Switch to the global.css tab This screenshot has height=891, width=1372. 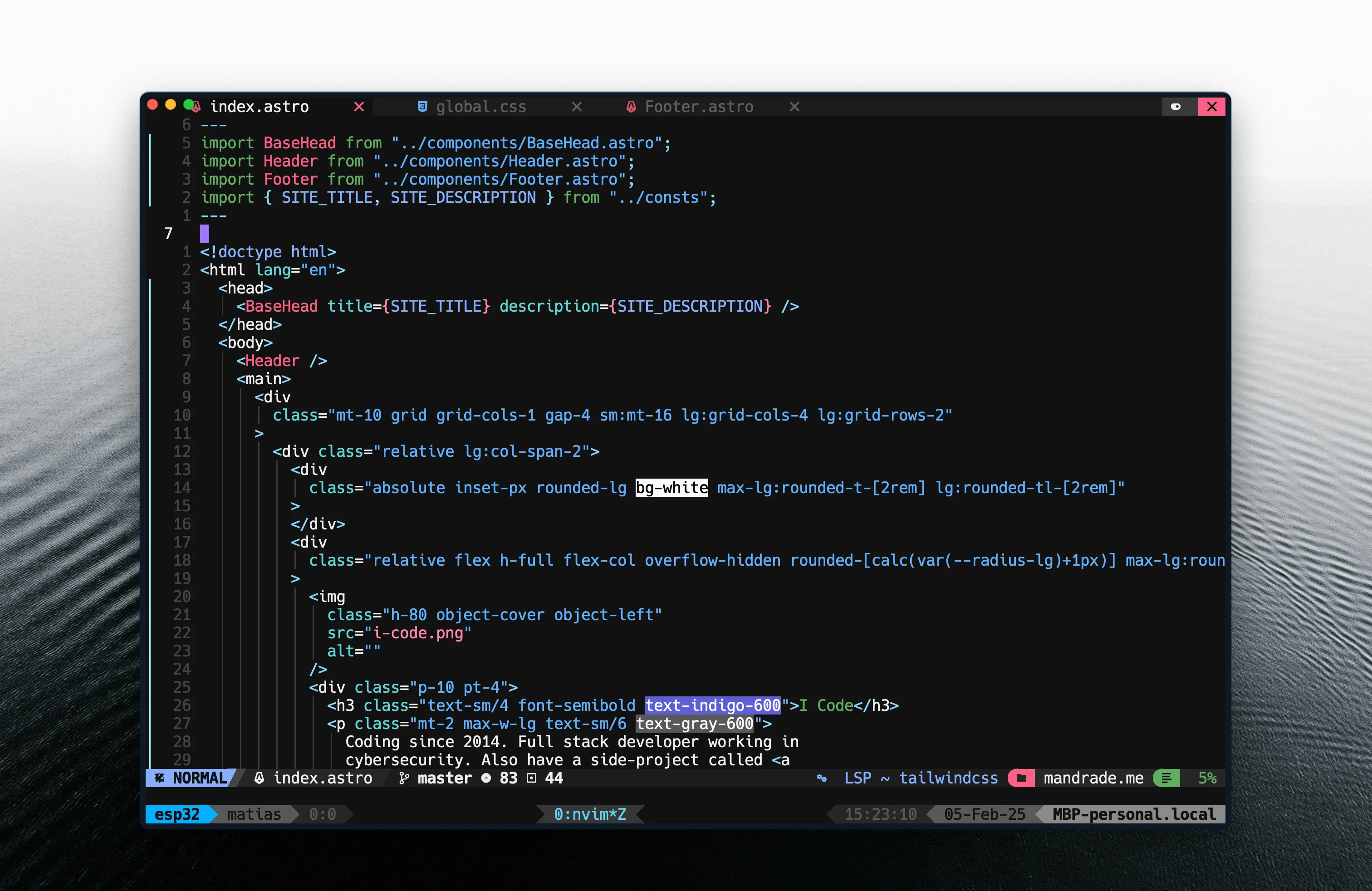point(481,107)
